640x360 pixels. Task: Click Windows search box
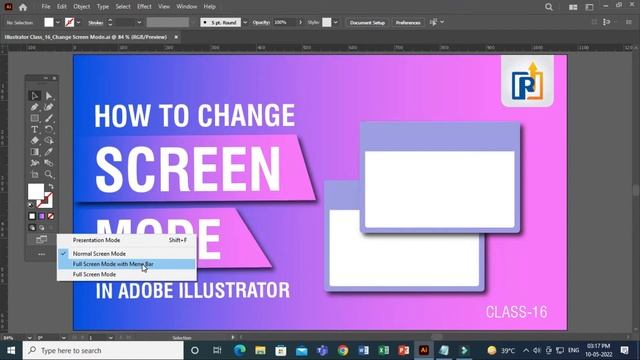click(x=103, y=351)
